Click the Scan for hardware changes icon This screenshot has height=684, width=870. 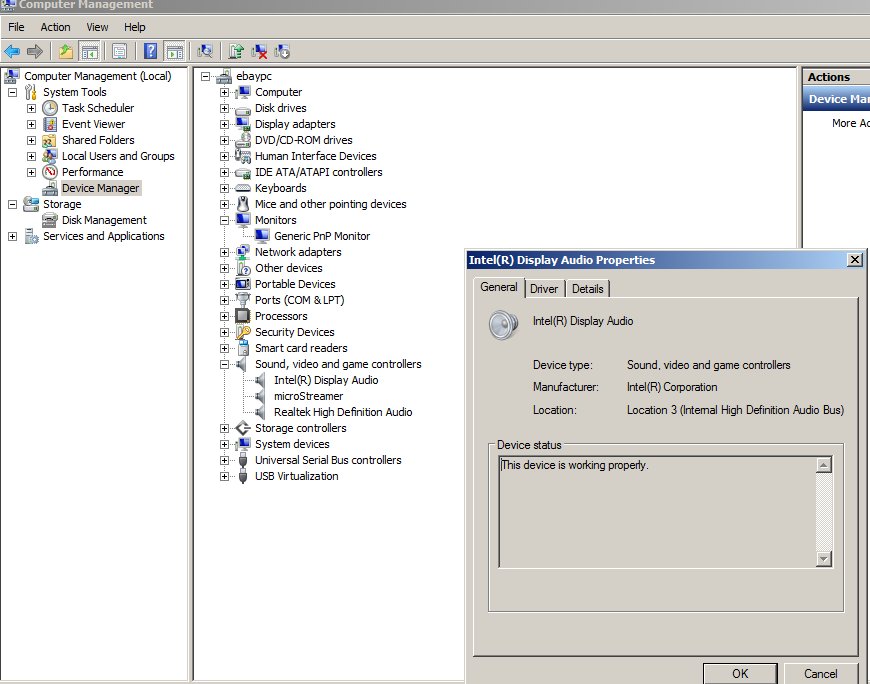coord(204,51)
